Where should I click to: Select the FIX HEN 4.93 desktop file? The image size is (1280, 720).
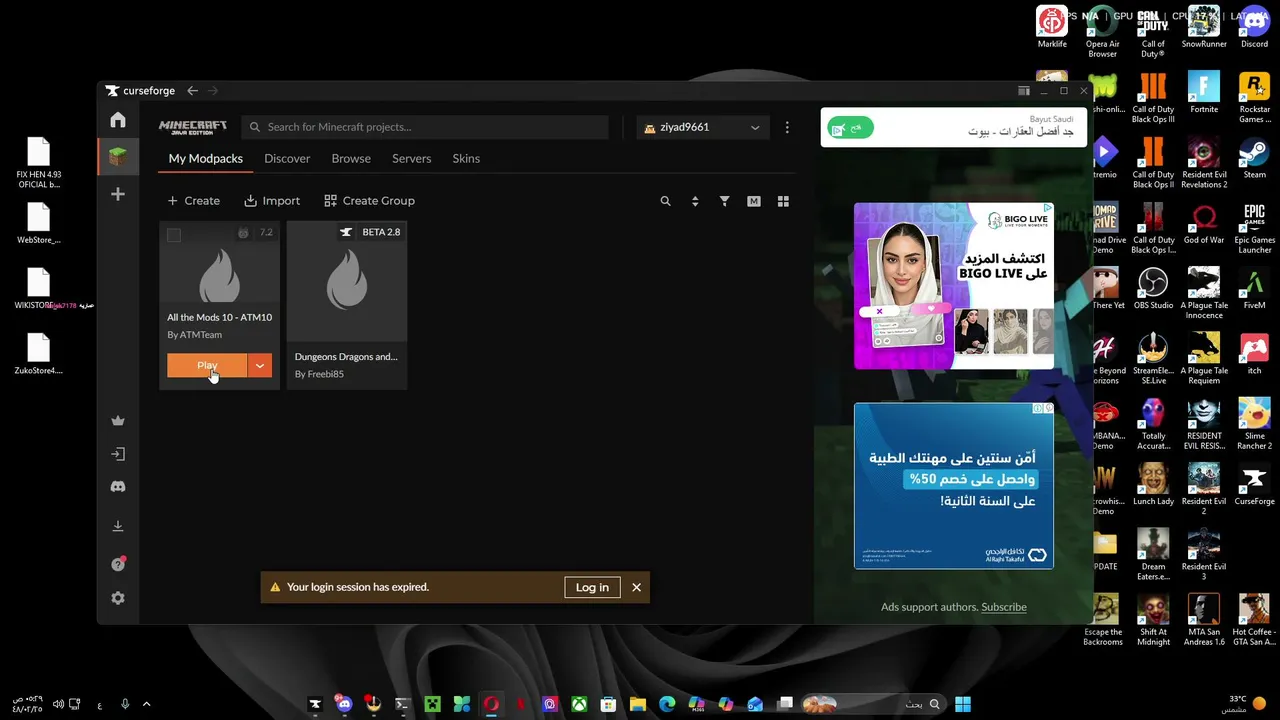click(x=39, y=165)
